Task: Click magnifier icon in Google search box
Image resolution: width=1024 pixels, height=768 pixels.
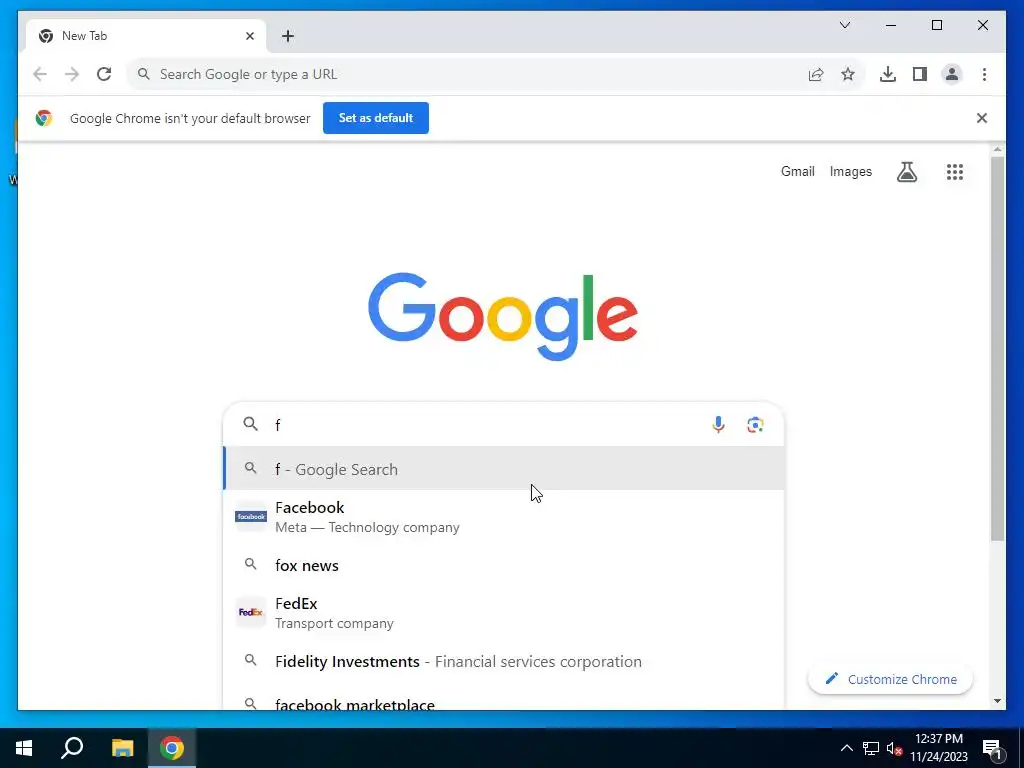Action: (x=251, y=424)
